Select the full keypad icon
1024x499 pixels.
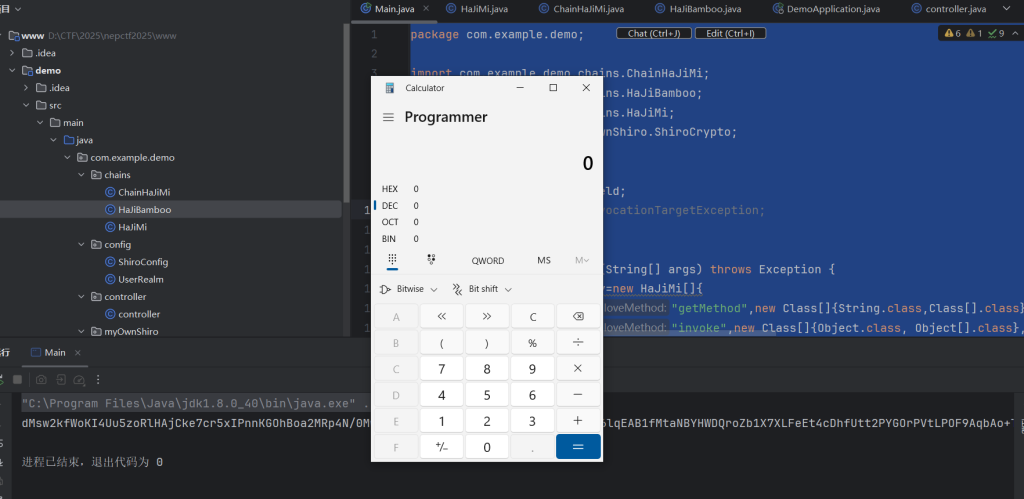(392, 259)
